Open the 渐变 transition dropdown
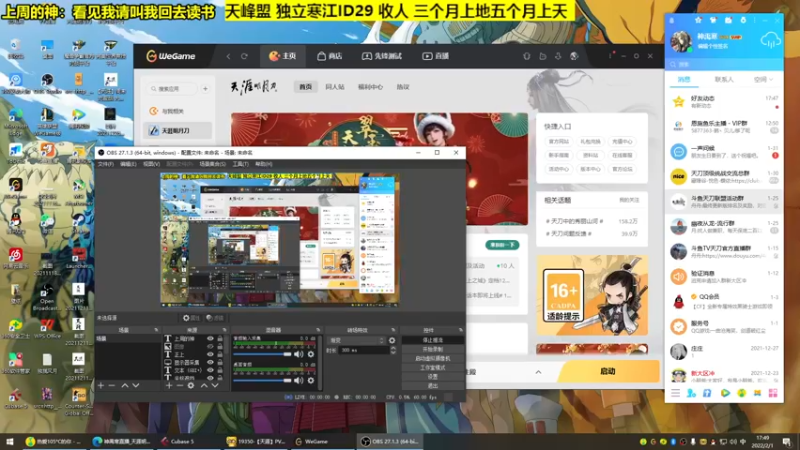Image resolution: width=800 pixels, height=450 pixels. click(x=356, y=340)
